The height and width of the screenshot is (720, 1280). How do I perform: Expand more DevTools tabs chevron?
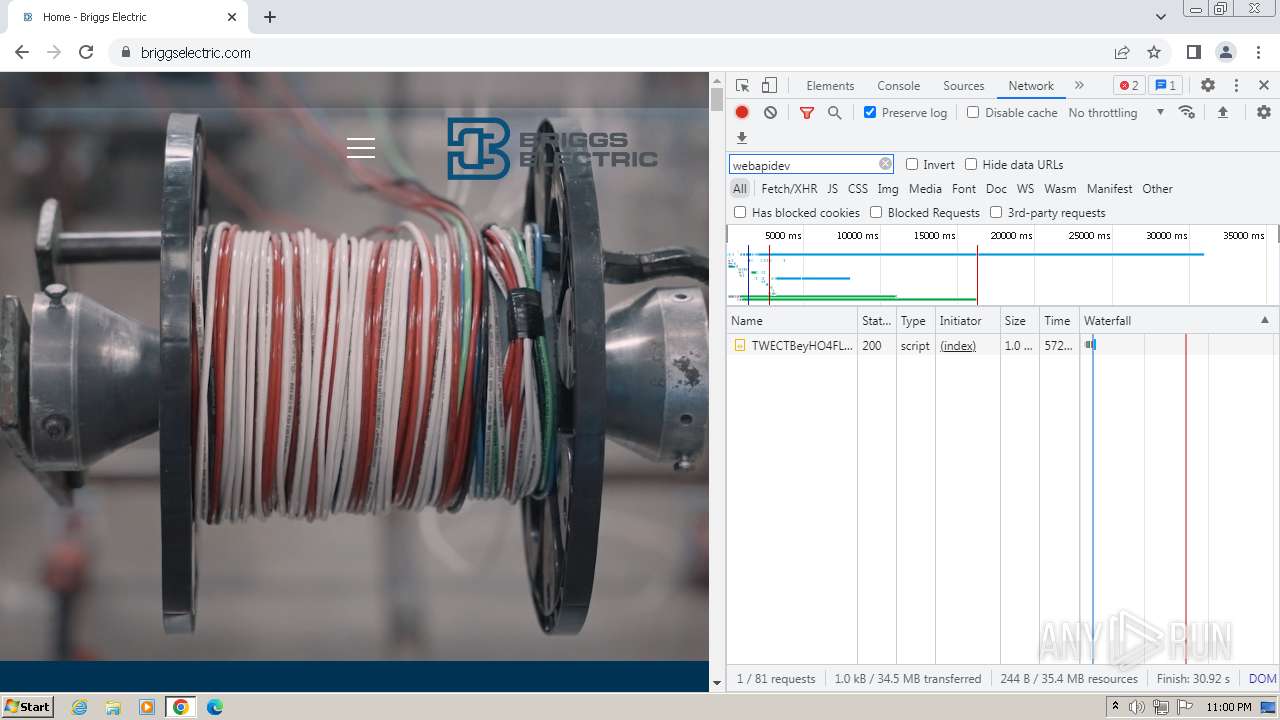1079,85
